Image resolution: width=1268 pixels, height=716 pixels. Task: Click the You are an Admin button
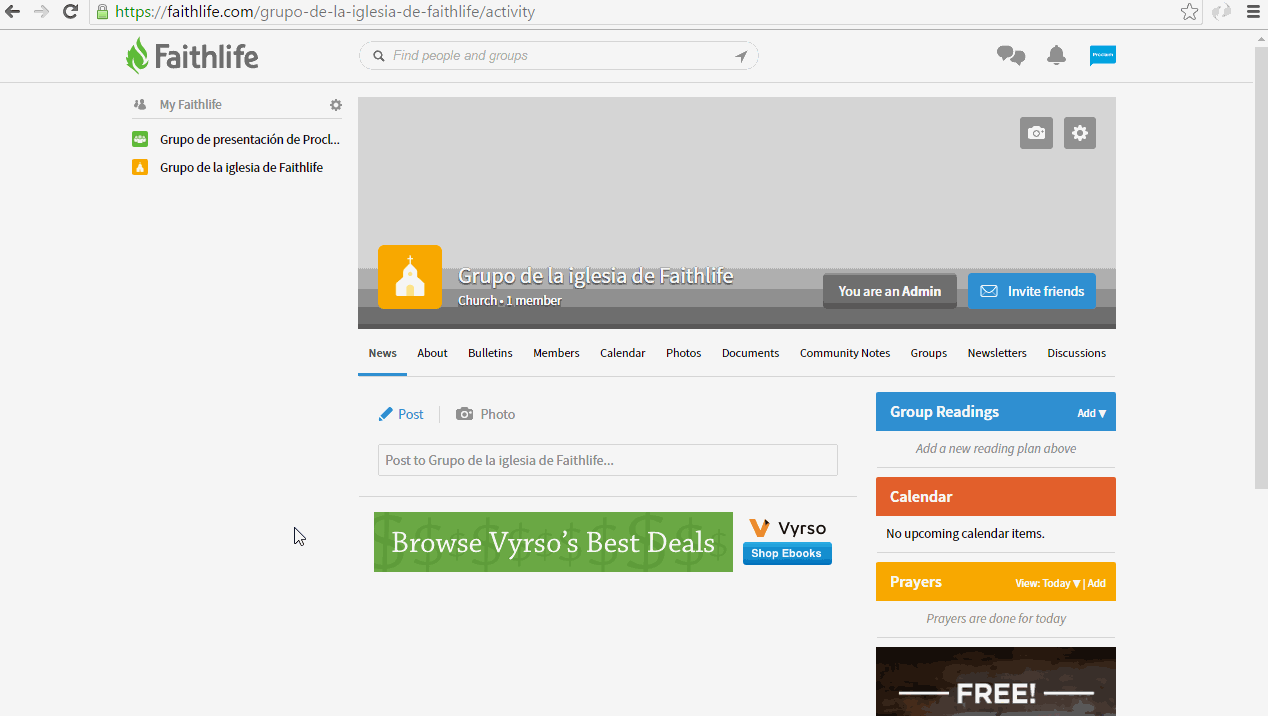click(x=890, y=291)
